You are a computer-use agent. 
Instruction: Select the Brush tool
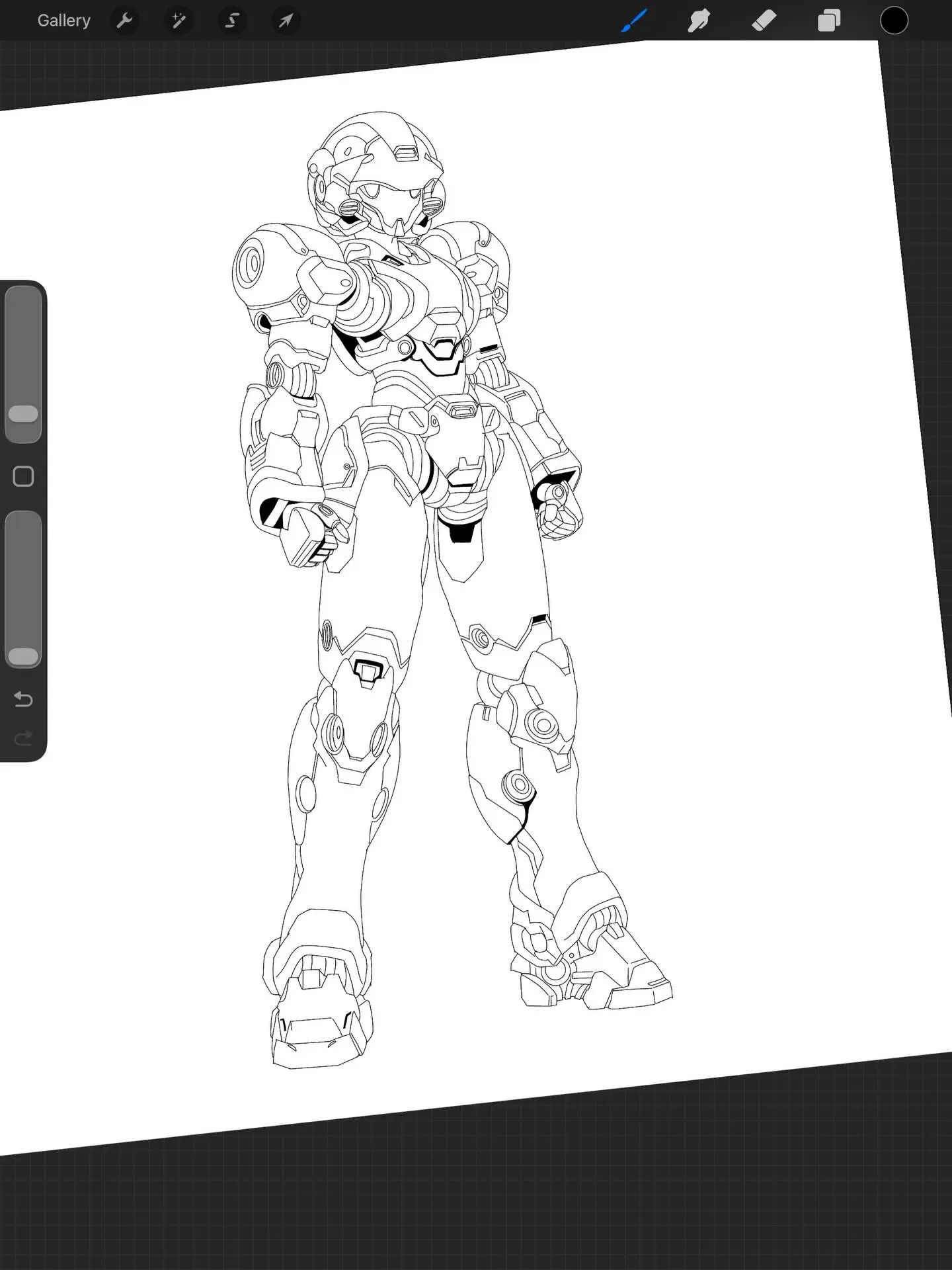(x=634, y=21)
